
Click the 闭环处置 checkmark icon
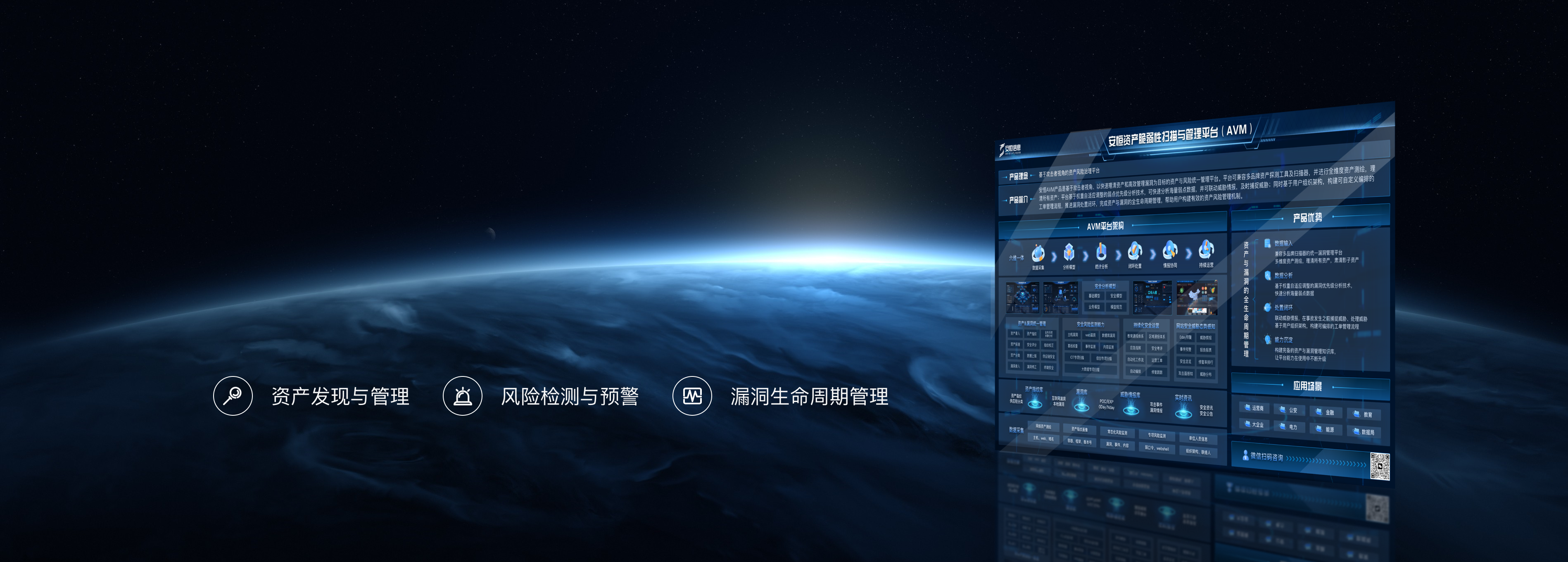point(1135,250)
